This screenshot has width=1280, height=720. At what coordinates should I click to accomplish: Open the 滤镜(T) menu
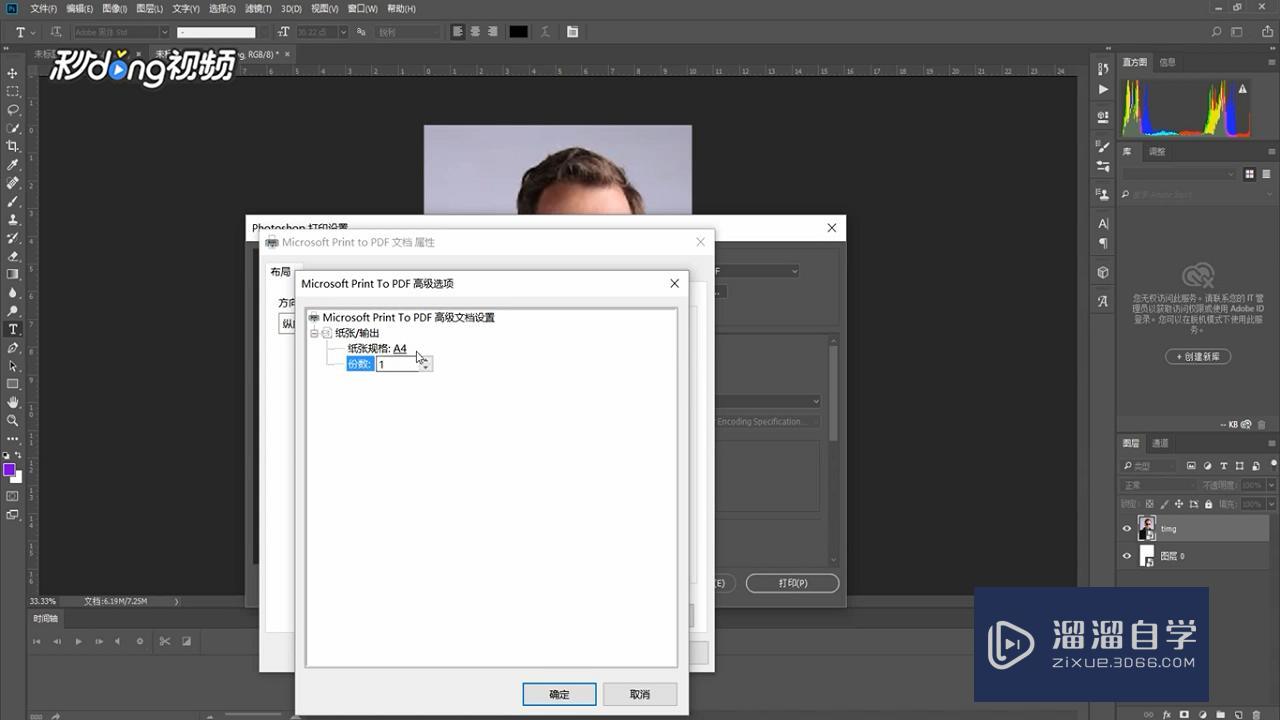pyautogui.click(x=258, y=9)
